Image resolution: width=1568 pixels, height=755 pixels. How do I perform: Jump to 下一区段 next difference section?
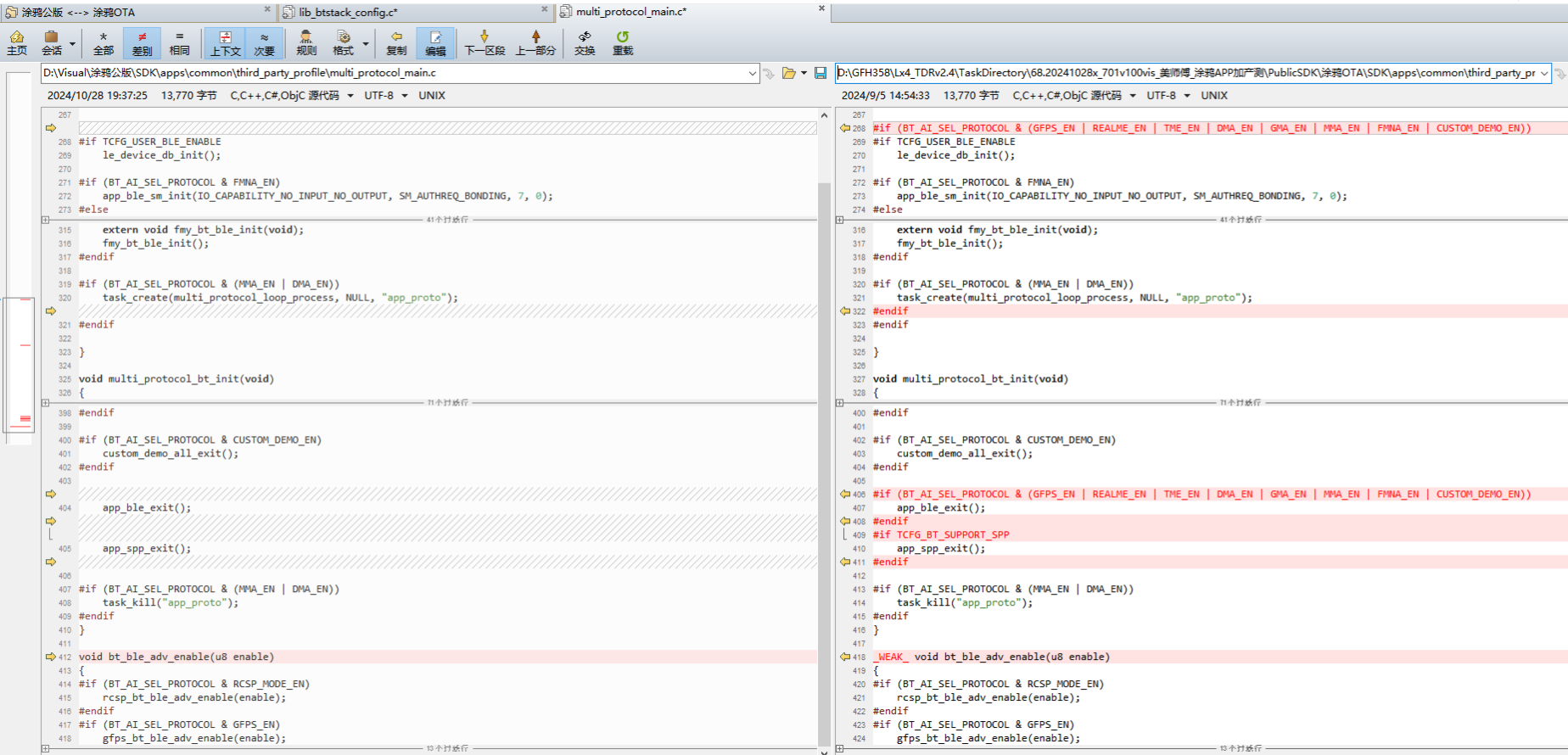pyautogui.click(x=484, y=42)
